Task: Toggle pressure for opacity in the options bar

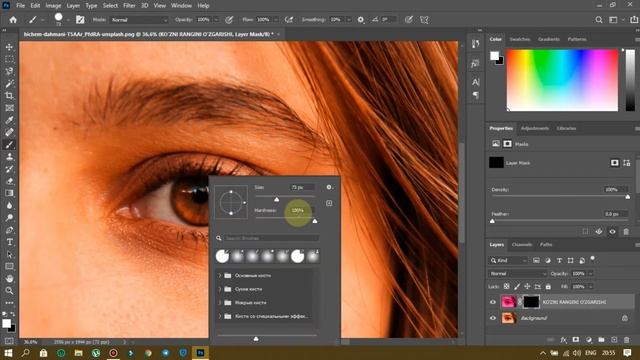Action: [x=230, y=20]
